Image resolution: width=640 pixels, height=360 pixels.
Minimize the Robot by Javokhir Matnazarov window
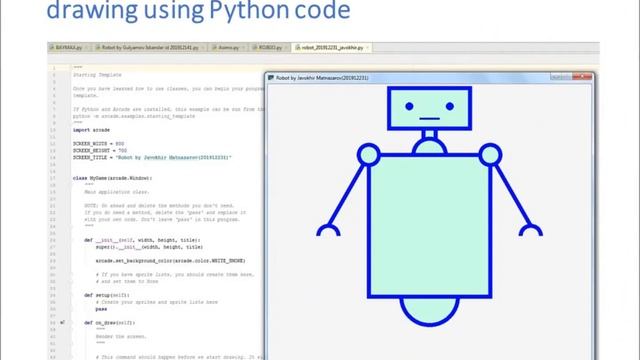[x=555, y=76]
